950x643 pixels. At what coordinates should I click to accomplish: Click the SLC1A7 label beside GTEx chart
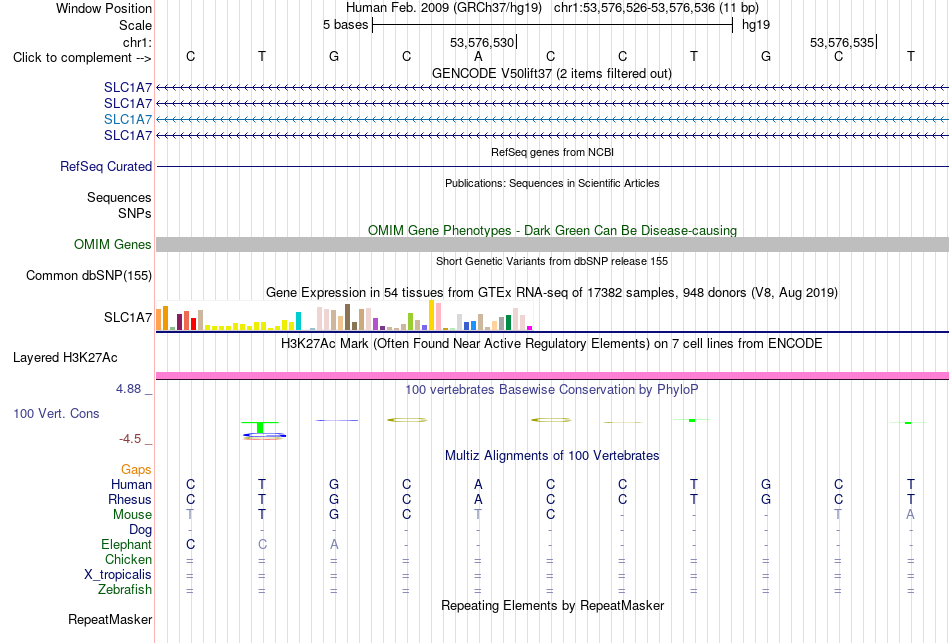point(128,318)
